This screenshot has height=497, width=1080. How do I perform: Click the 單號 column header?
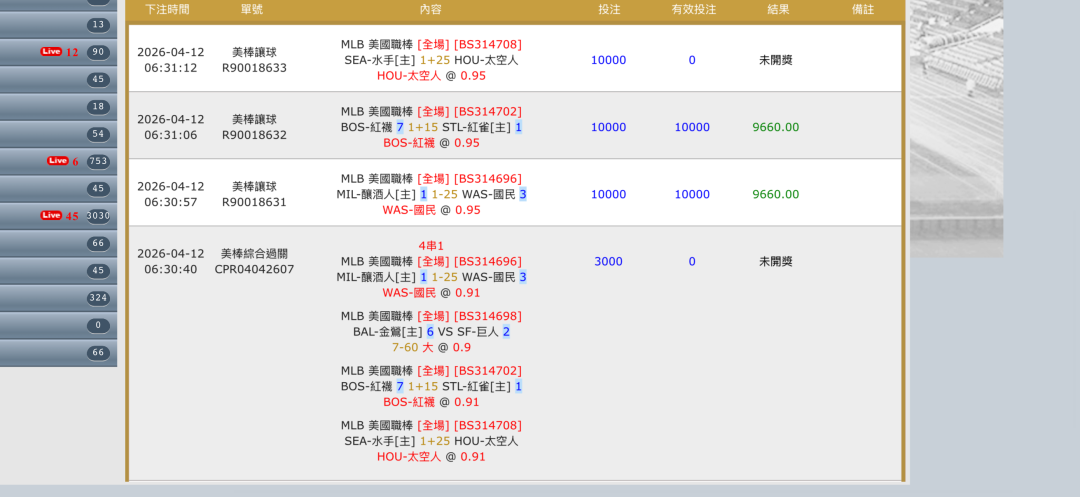(x=253, y=9)
